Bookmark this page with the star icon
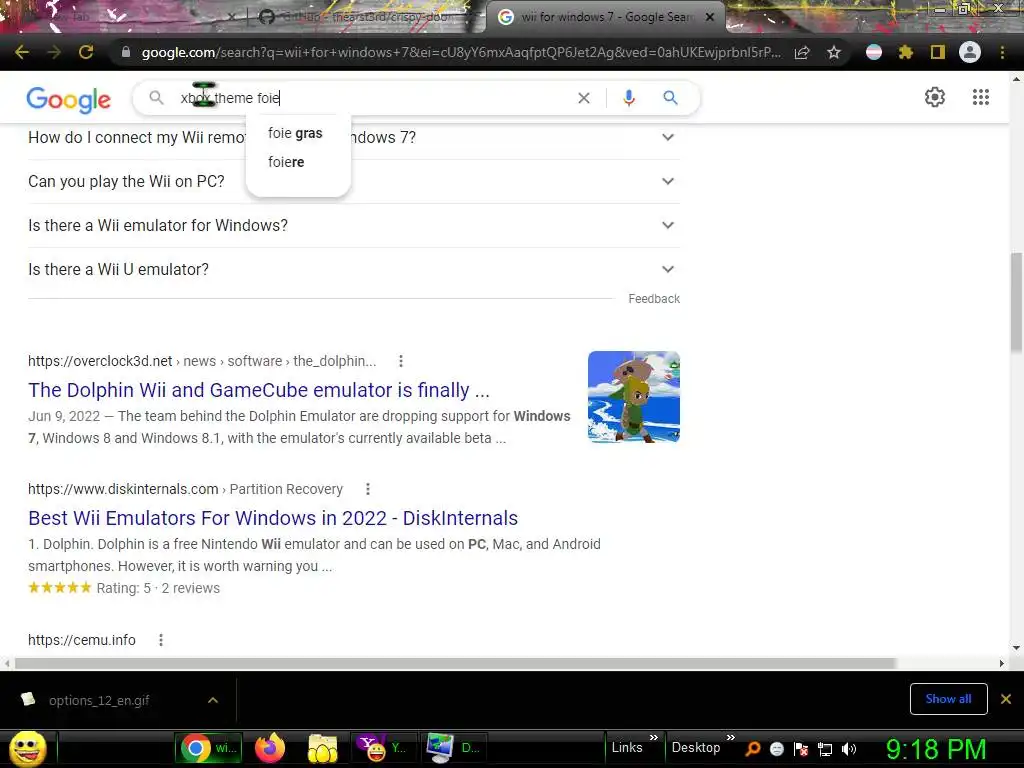 tap(834, 52)
